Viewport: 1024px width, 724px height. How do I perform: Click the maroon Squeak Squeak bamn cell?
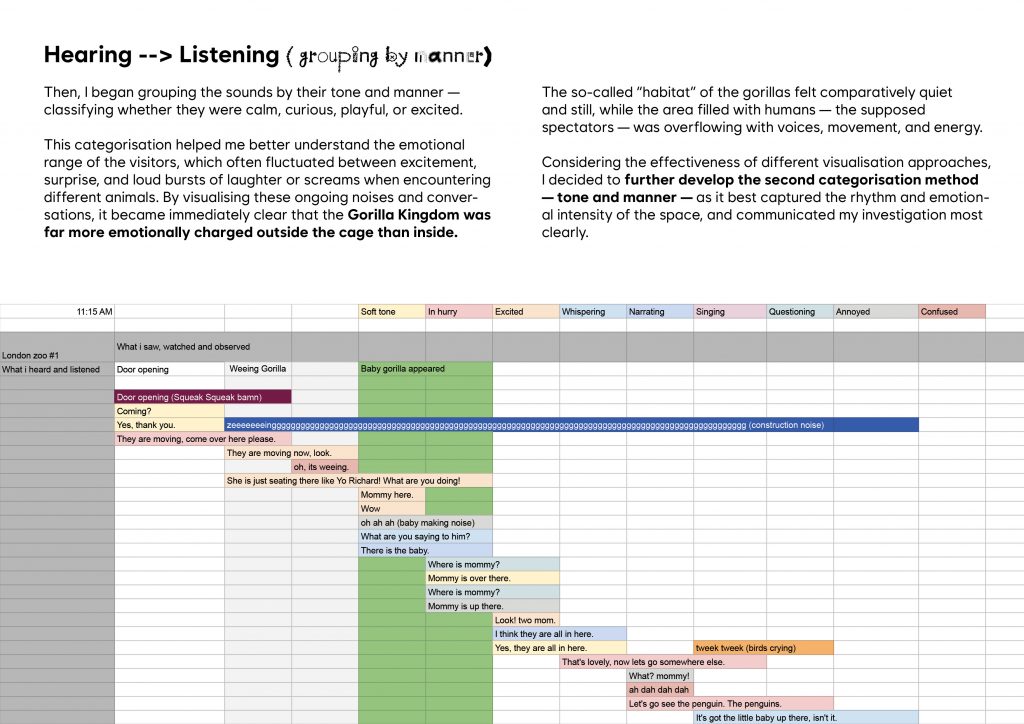[203, 397]
